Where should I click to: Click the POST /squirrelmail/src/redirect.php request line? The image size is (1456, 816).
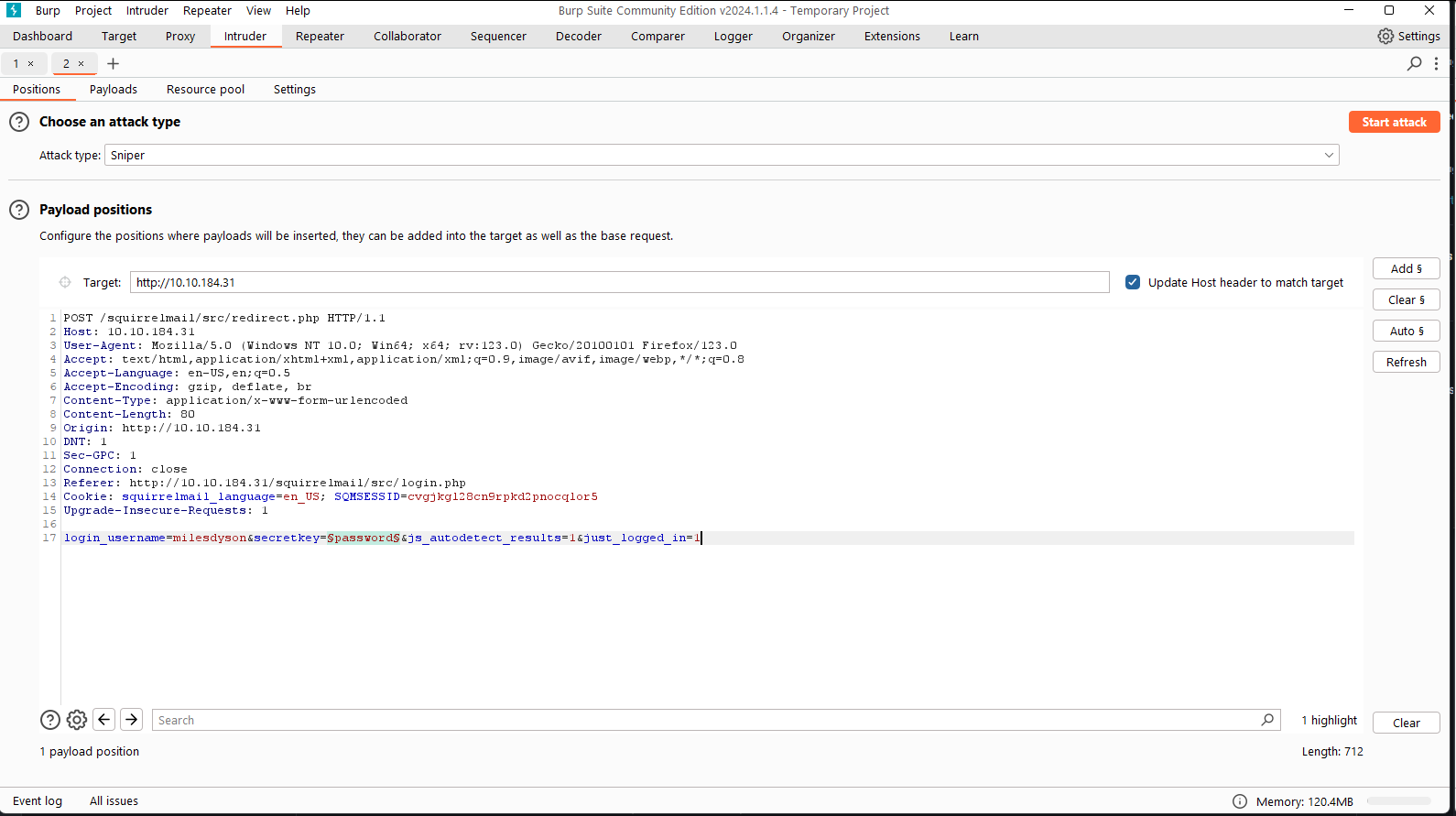[224, 318]
